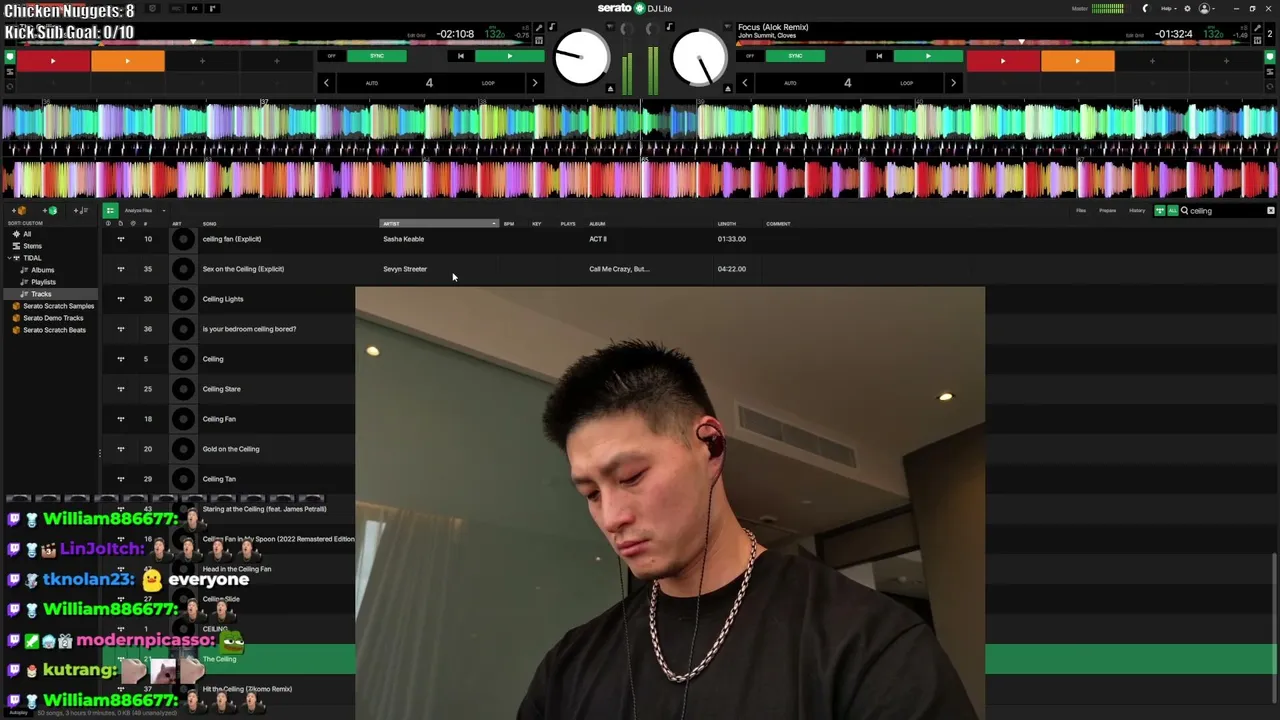
Task: Open TIDAL Playlists
Action: click(x=43, y=282)
